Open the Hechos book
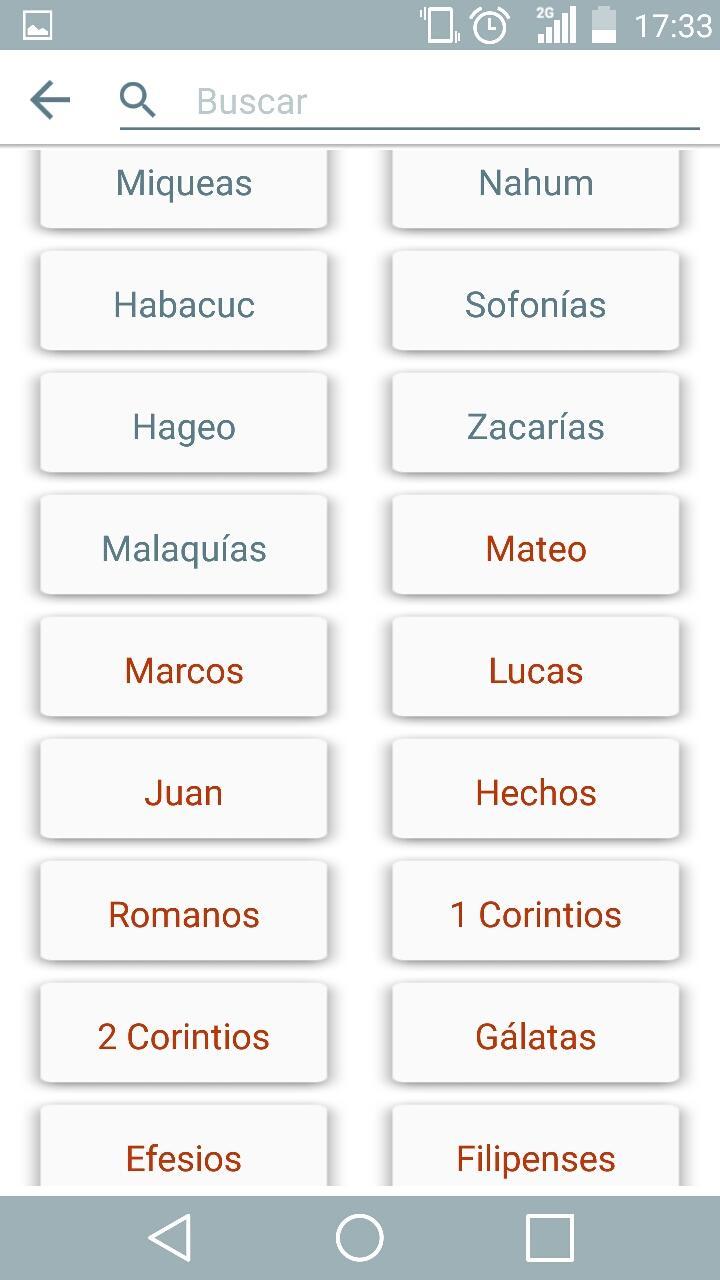 coord(536,792)
